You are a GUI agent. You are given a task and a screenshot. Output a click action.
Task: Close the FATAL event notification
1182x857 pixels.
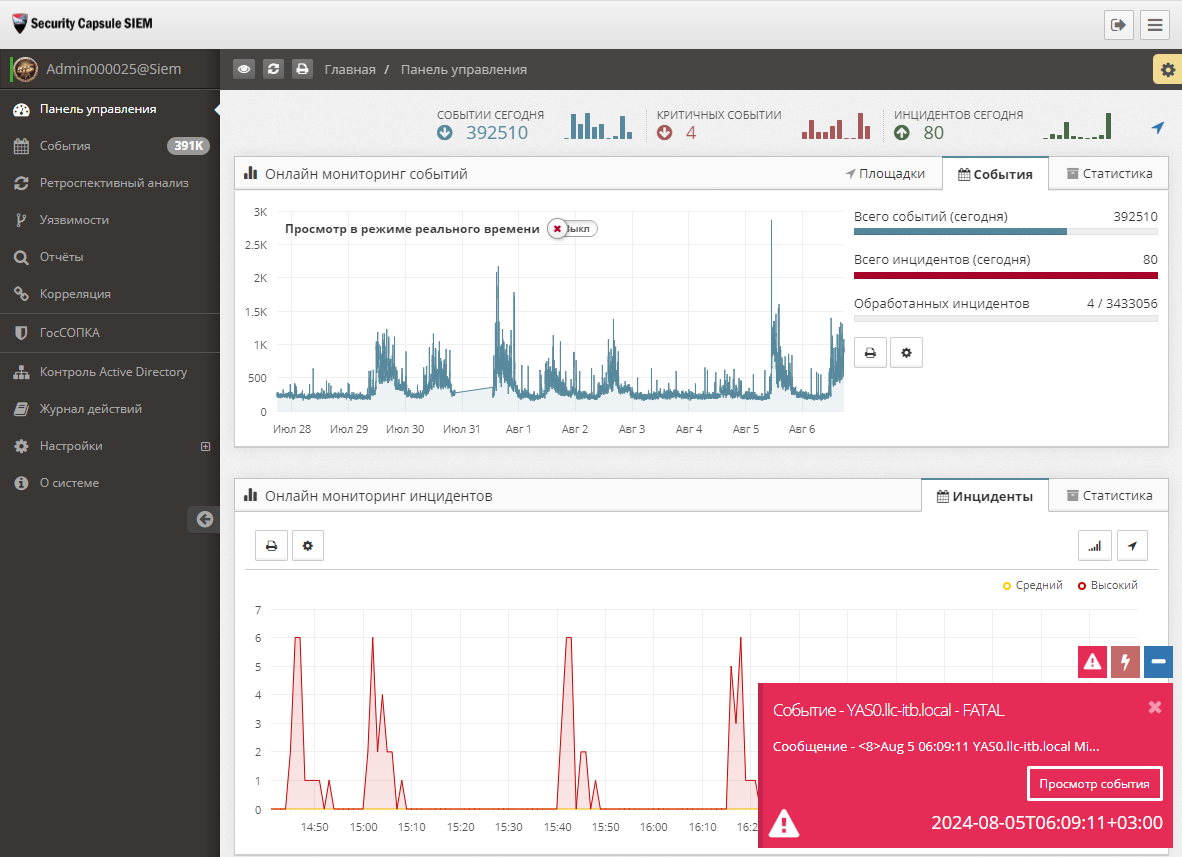point(1154,707)
